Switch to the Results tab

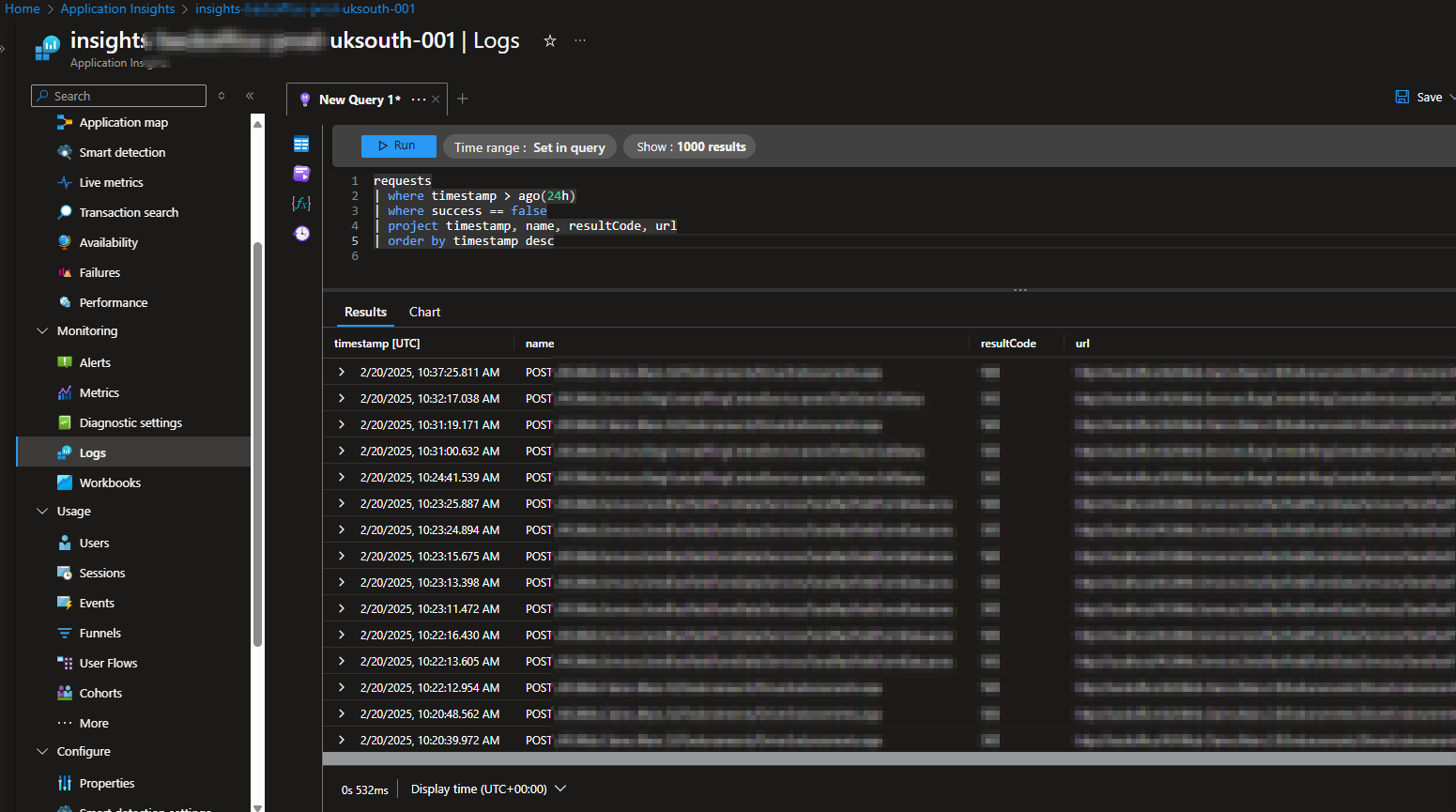(365, 312)
